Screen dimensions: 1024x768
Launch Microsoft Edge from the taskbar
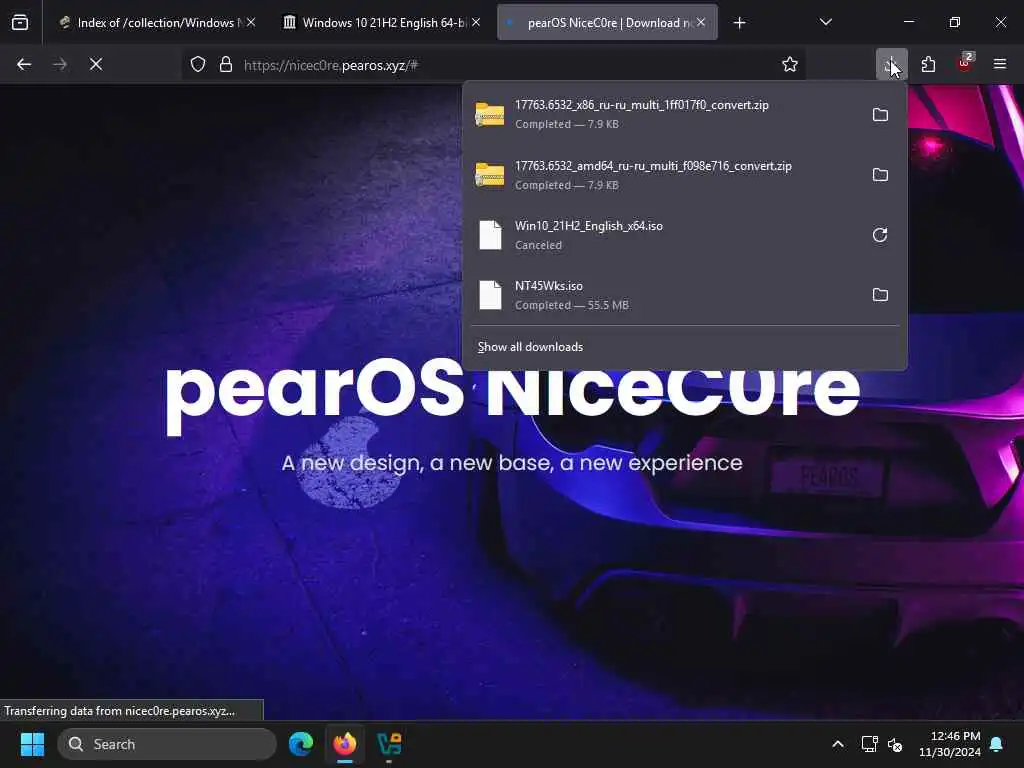(301, 744)
